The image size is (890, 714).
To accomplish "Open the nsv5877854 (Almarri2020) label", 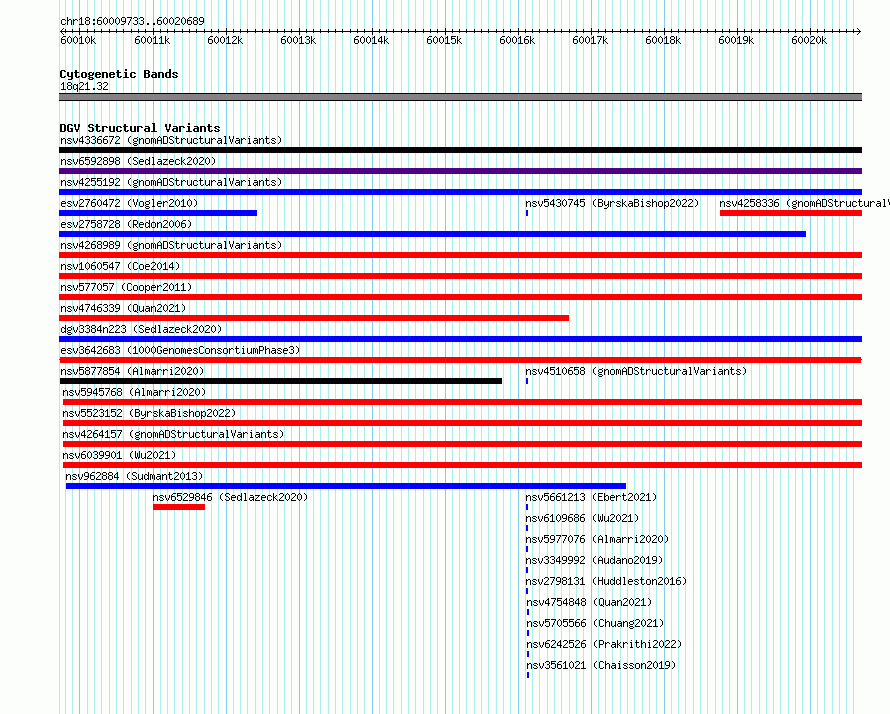I will (x=132, y=371).
